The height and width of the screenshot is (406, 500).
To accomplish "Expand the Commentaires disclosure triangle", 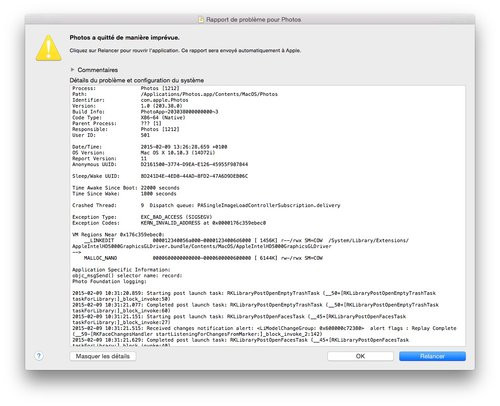I will click(x=72, y=70).
